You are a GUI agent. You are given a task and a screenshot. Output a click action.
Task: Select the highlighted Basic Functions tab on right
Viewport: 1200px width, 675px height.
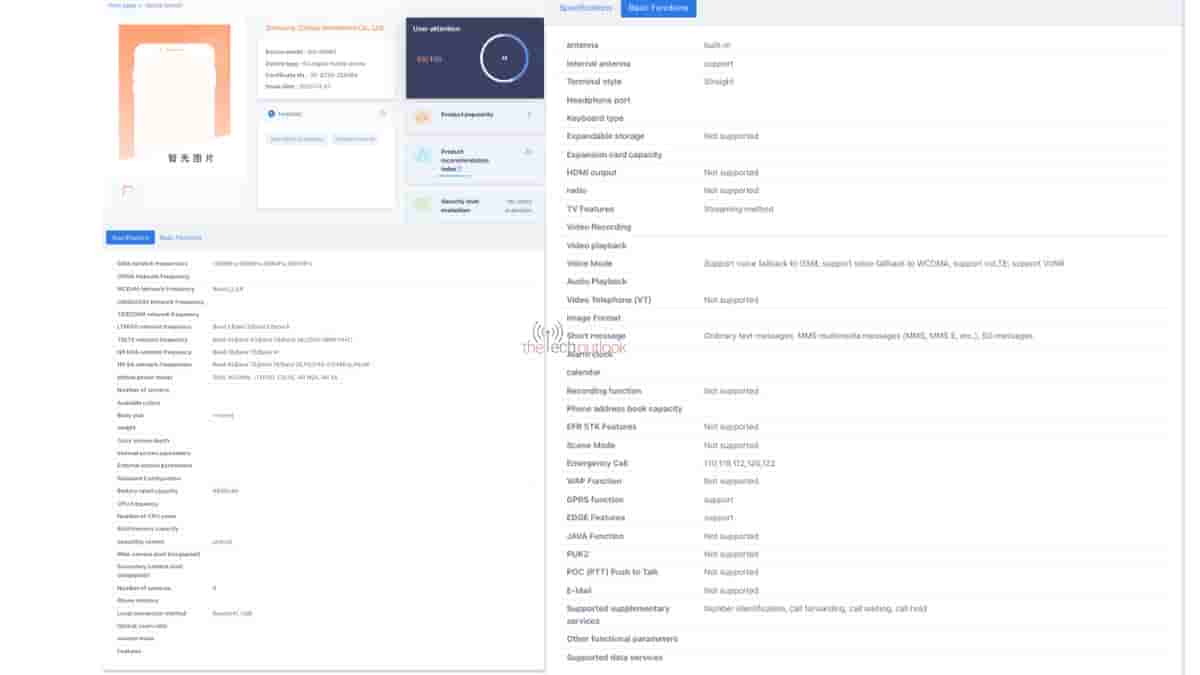(x=658, y=8)
